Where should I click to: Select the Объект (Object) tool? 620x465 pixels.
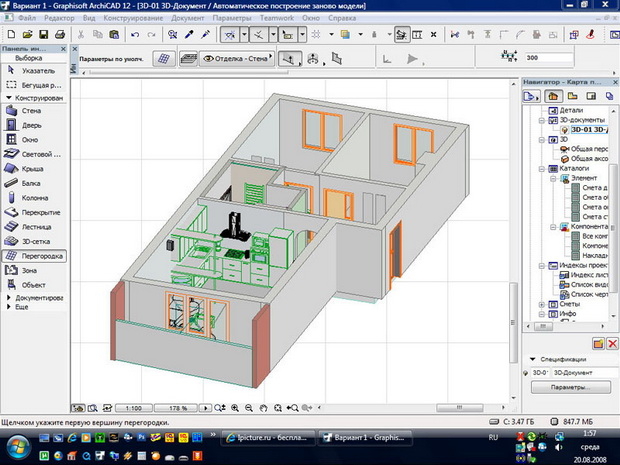[34, 285]
